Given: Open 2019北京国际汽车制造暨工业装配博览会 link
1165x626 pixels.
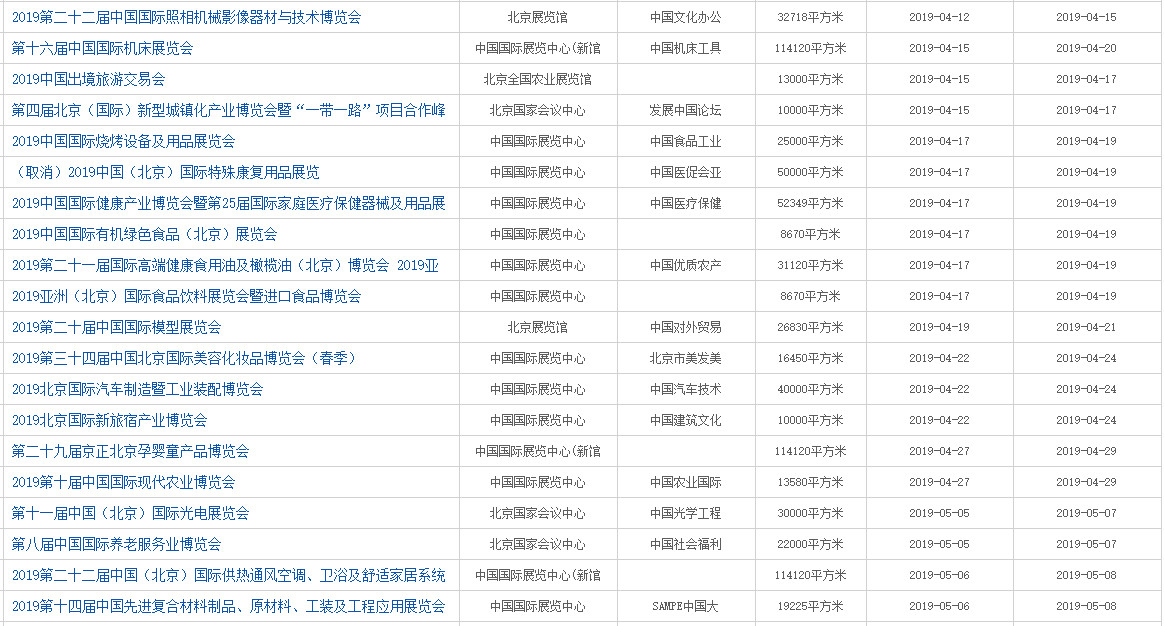Looking at the screenshot, I should pos(137,390).
